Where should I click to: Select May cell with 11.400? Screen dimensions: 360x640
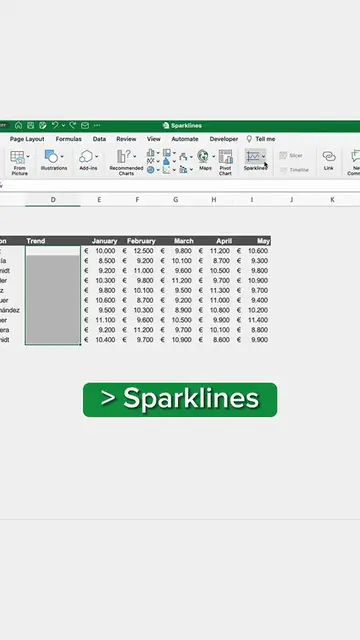pos(252,320)
